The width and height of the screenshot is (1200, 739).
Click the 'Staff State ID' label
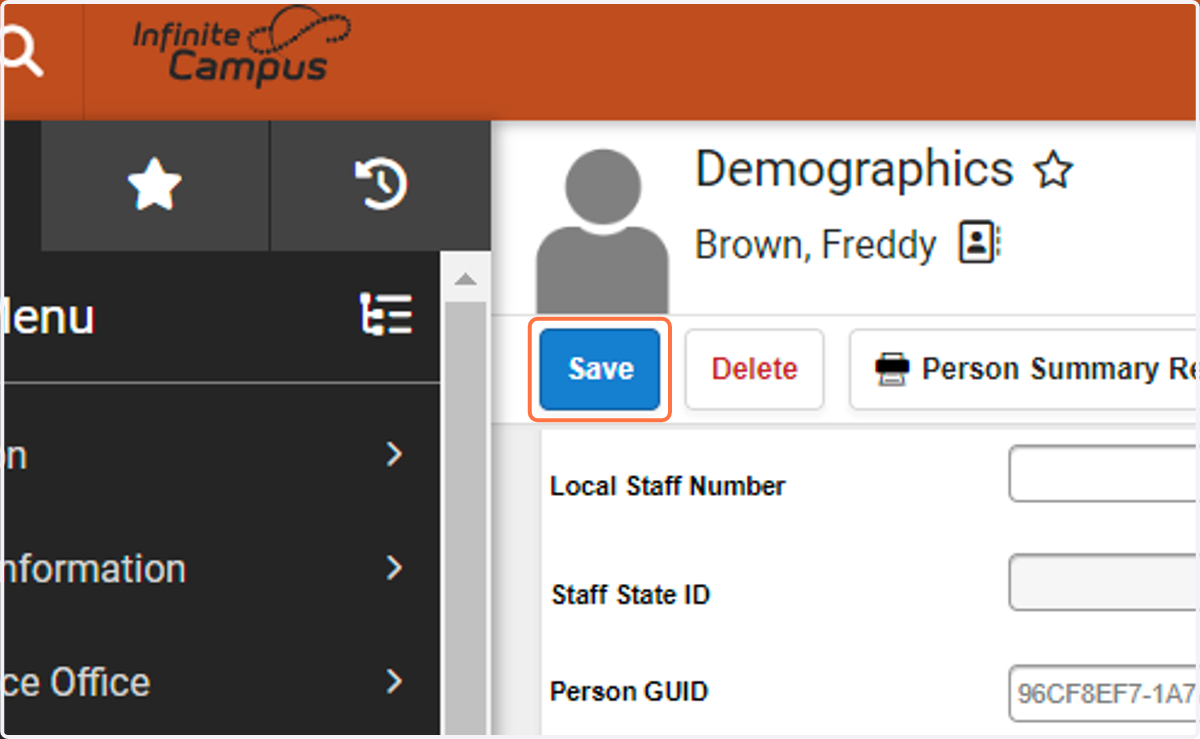(x=631, y=595)
